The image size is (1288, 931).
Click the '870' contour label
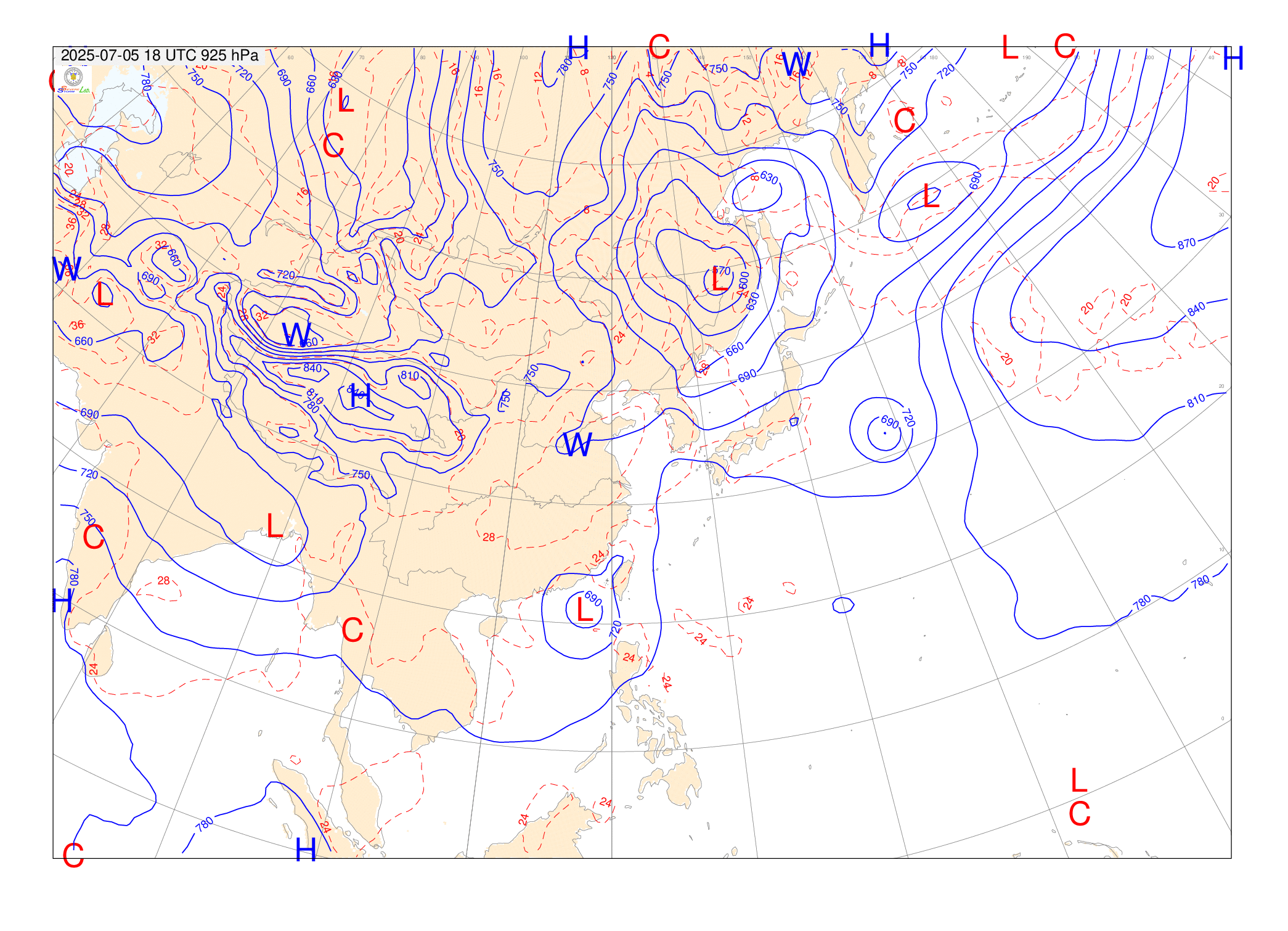(1186, 244)
